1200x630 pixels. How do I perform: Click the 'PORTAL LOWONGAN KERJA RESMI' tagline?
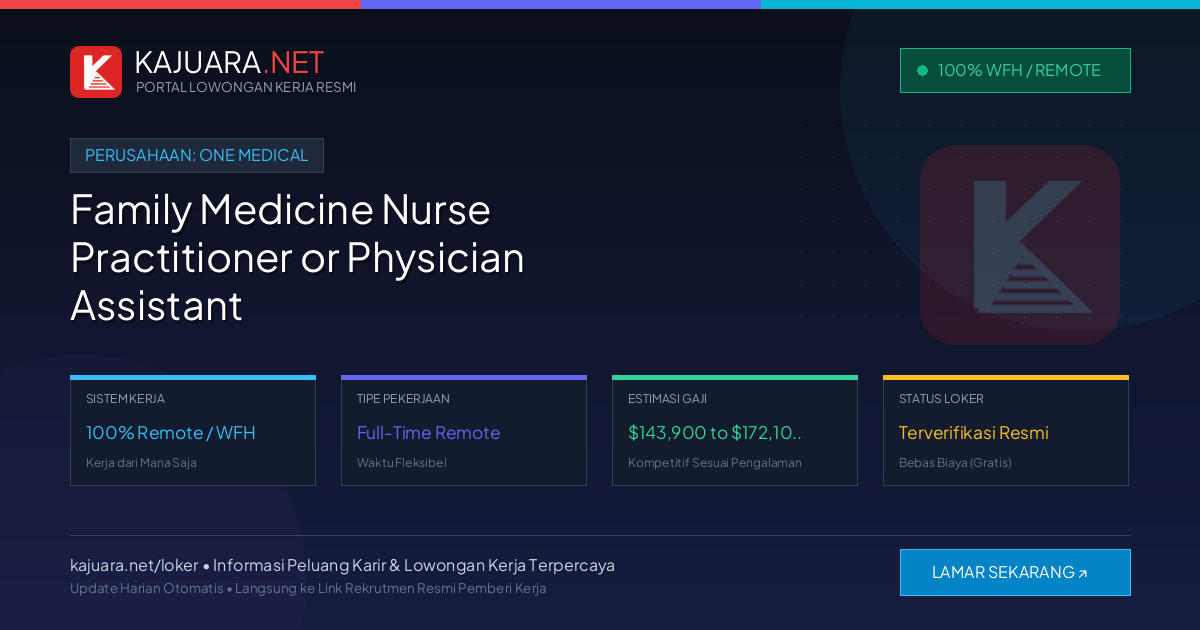(x=246, y=87)
